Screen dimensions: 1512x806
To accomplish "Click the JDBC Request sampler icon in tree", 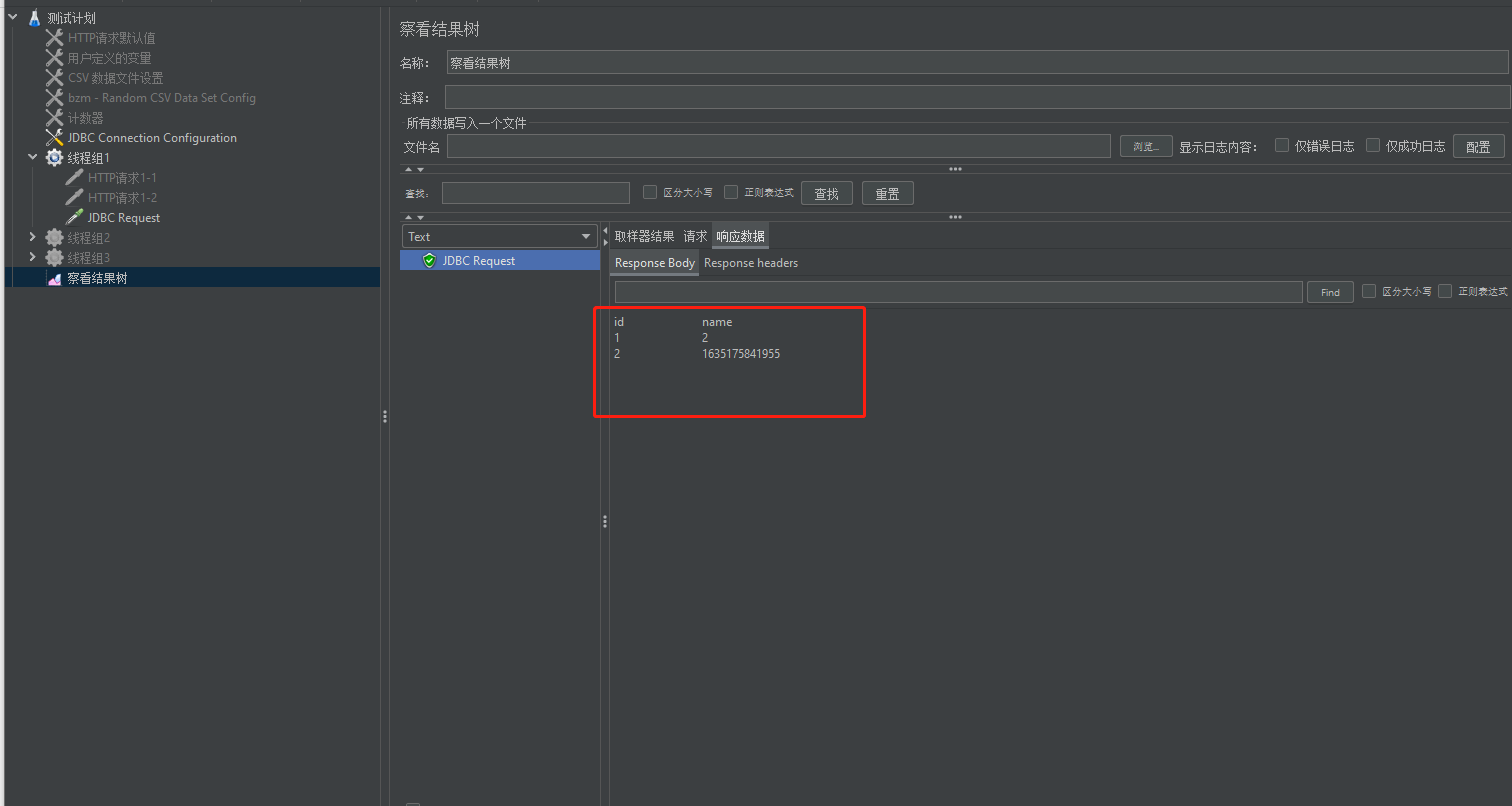I will [74, 218].
